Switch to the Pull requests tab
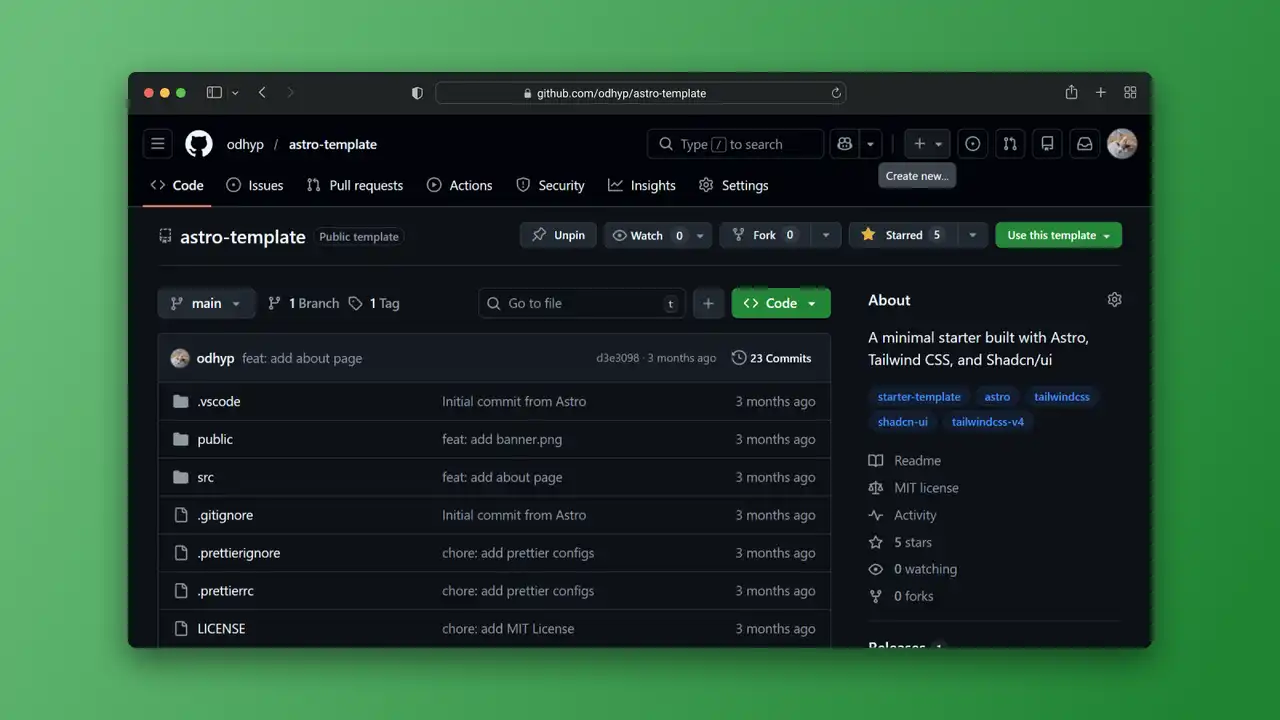 (x=355, y=185)
